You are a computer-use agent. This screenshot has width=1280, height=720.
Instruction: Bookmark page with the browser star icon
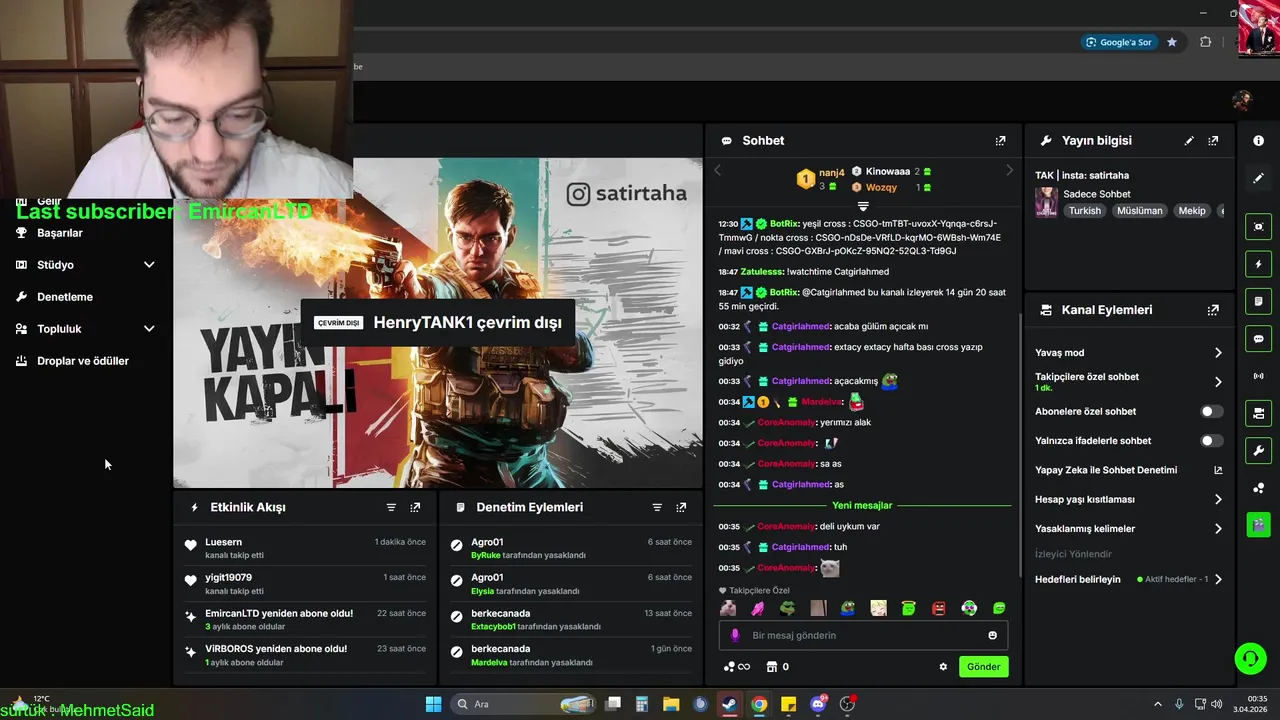pos(1172,42)
